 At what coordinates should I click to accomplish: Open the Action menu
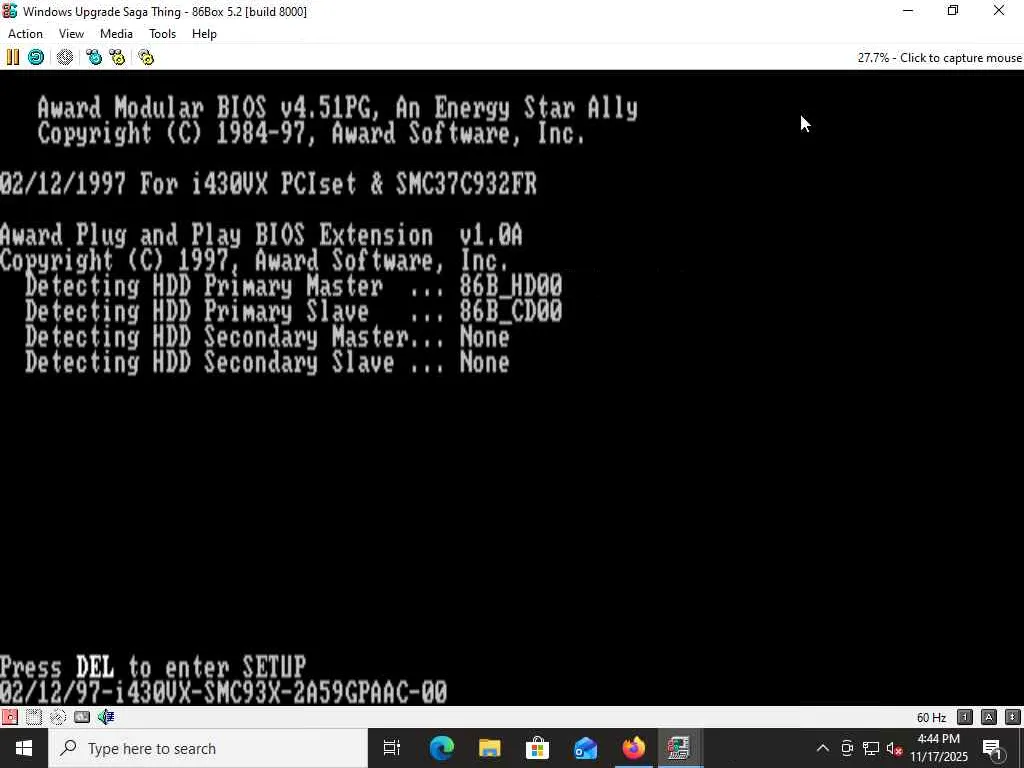(25, 34)
